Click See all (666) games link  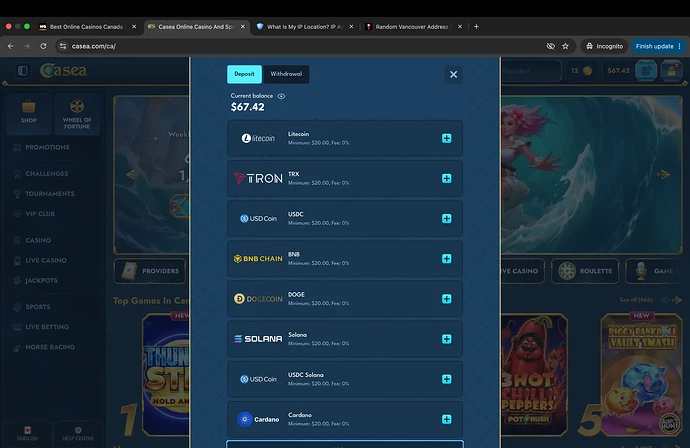click(635, 300)
